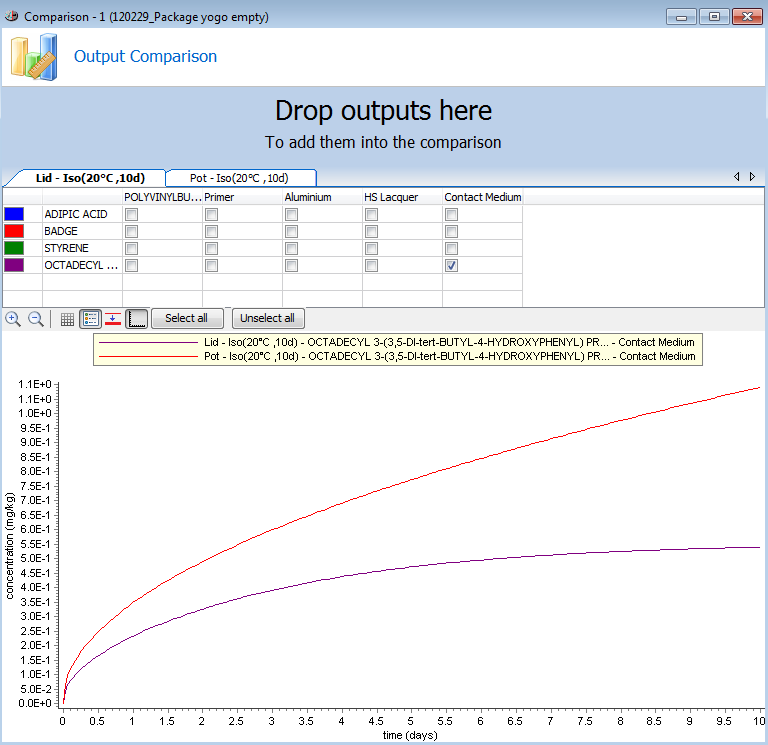Viewport: 768px width, 745px height.
Task: Click the zoom in magnifier icon
Action: point(13,319)
